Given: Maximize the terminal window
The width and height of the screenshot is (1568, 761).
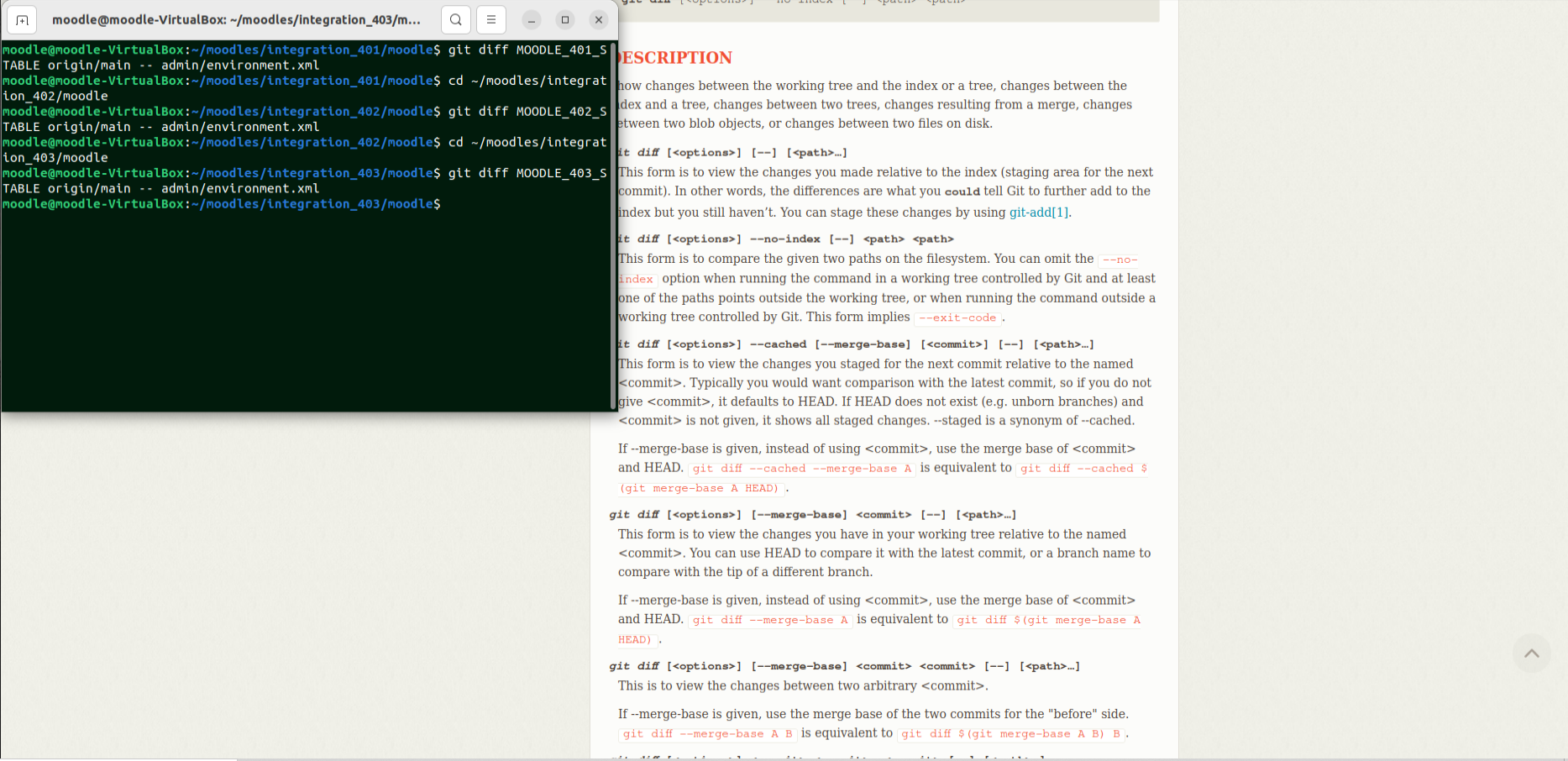Looking at the screenshot, I should (565, 19).
